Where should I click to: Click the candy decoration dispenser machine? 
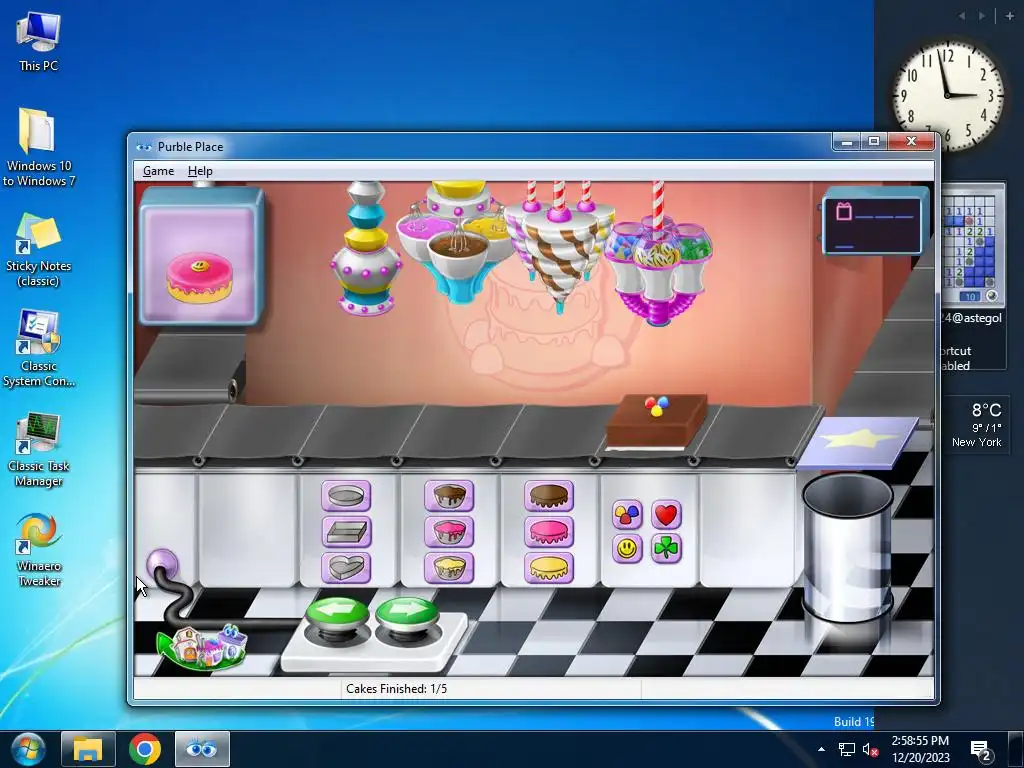(658, 261)
